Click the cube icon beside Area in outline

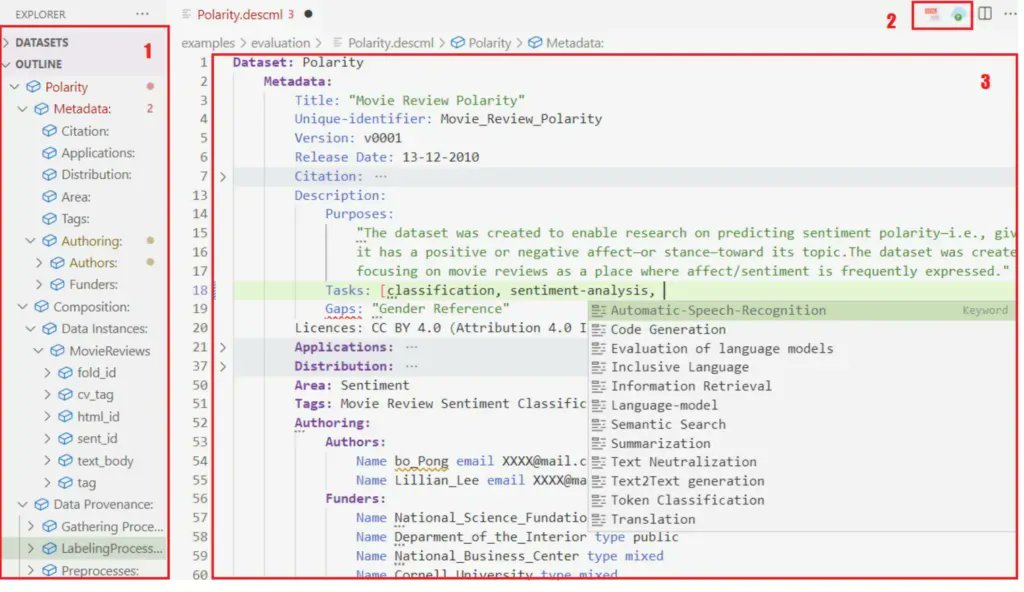click(x=50, y=197)
